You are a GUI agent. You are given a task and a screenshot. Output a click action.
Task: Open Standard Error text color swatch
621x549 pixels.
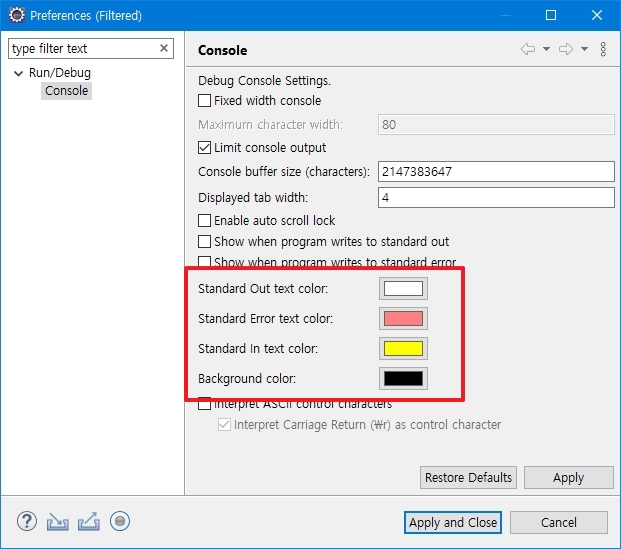click(403, 318)
